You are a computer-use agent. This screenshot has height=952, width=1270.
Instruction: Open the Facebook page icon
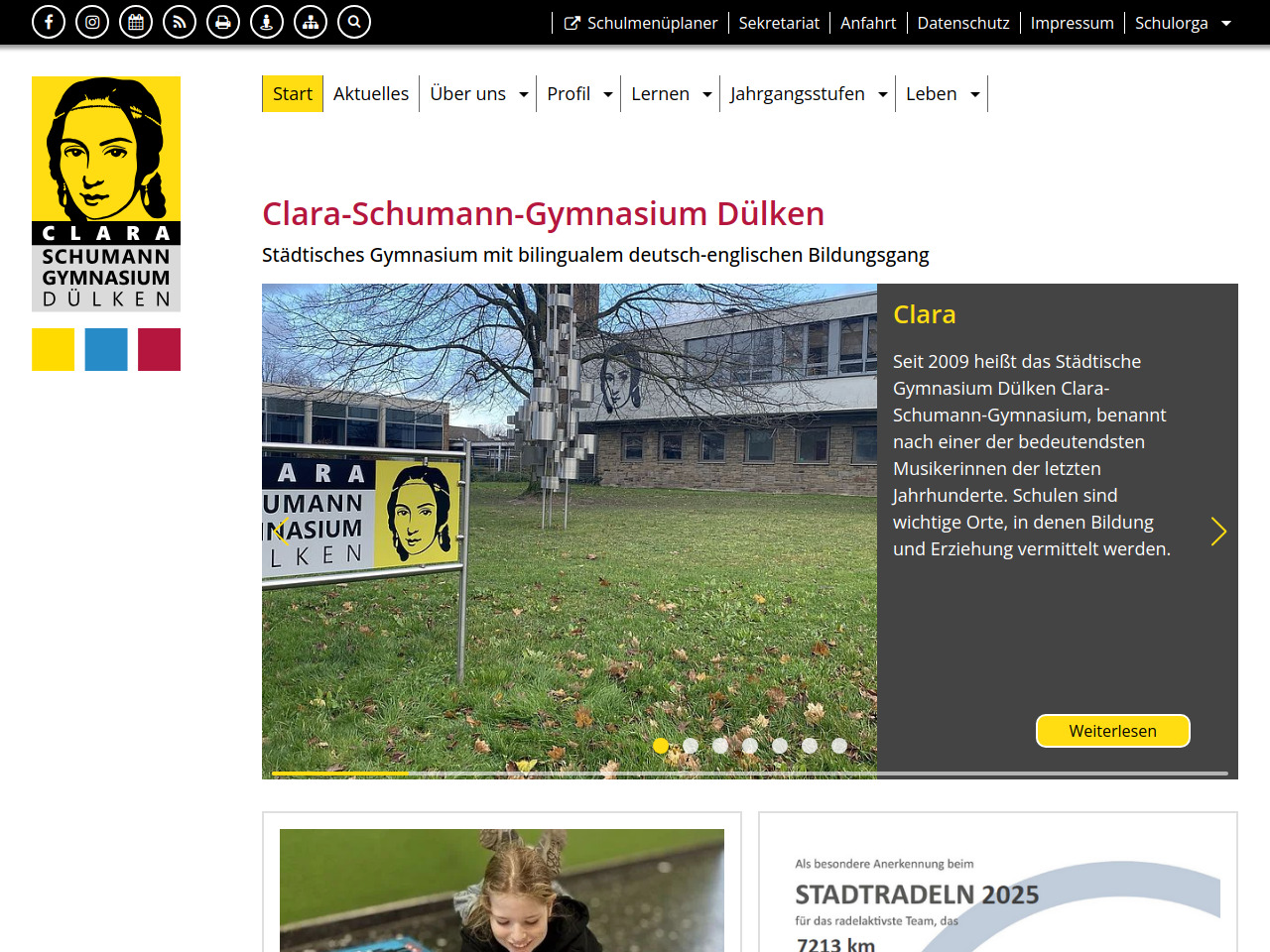[49, 22]
